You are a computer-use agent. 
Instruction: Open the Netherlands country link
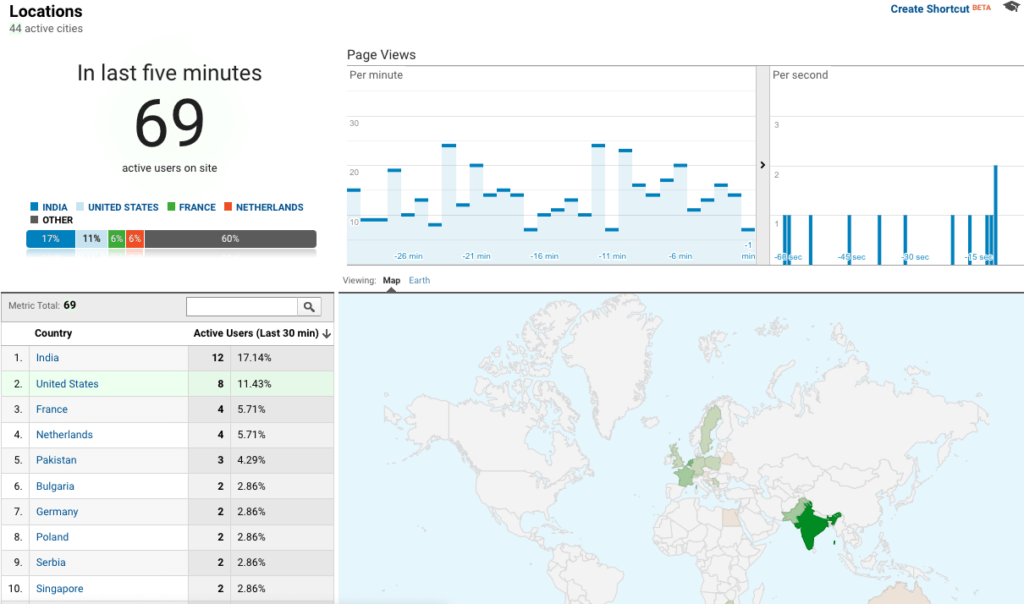[64, 435]
